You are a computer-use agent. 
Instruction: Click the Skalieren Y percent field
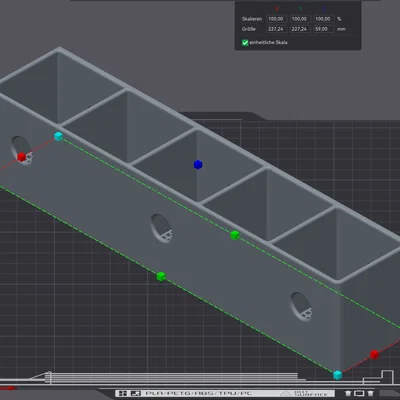click(300, 19)
